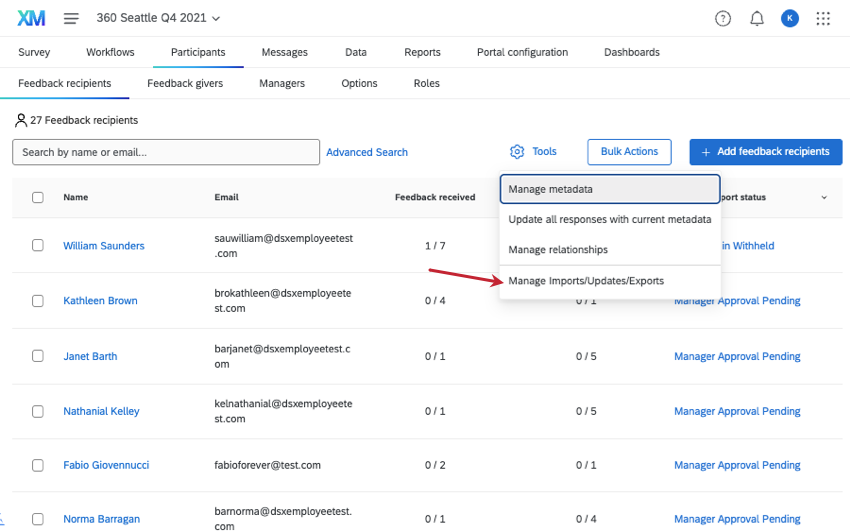
Task: Switch to the Feedback givers sub-tab
Action: click(x=185, y=83)
